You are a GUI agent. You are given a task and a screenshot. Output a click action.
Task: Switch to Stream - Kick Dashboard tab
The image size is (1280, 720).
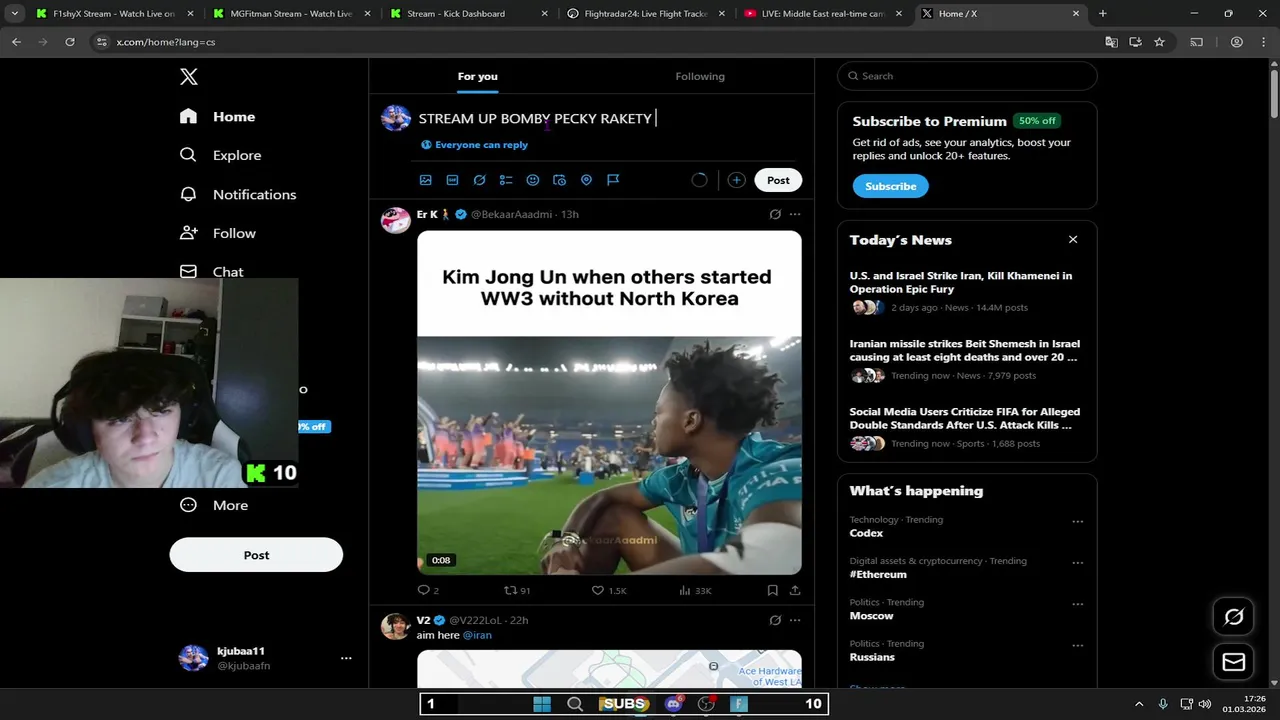pos(470,14)
